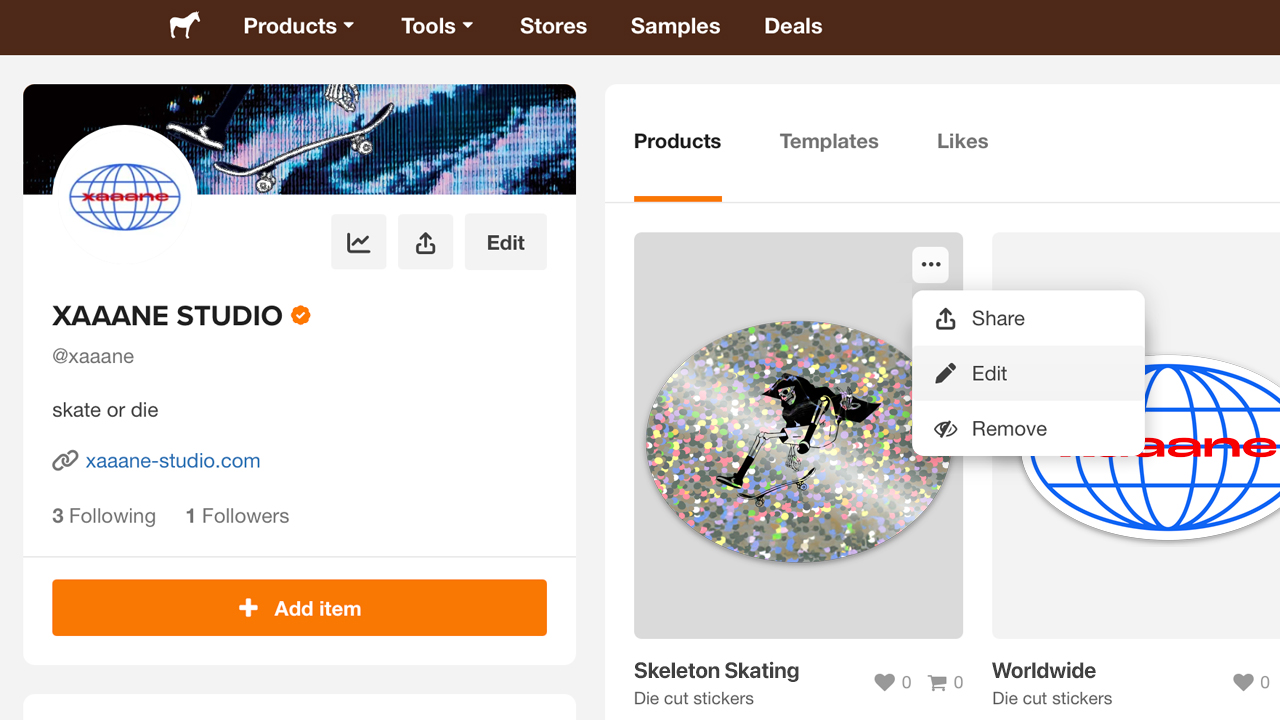The image size is (1280, 720).
Task: Click the heart icon under Skeleton Skating
Action: [885, 681]
